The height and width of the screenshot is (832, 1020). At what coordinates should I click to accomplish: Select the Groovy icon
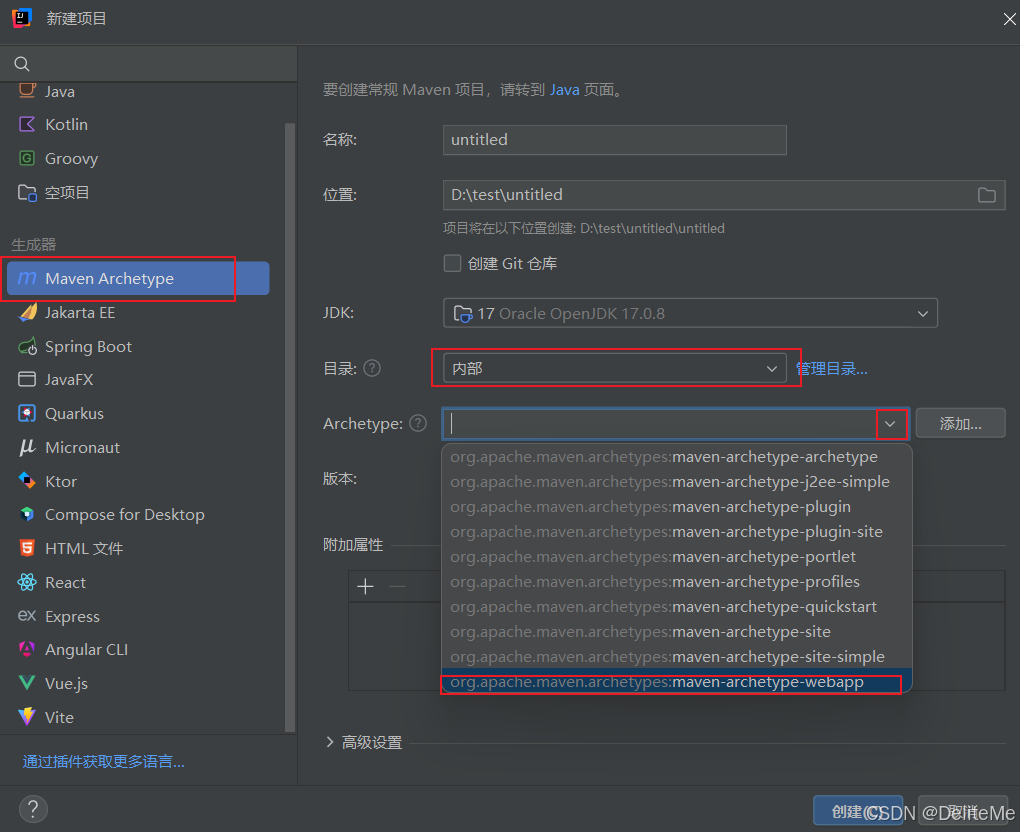coord(27,158)
